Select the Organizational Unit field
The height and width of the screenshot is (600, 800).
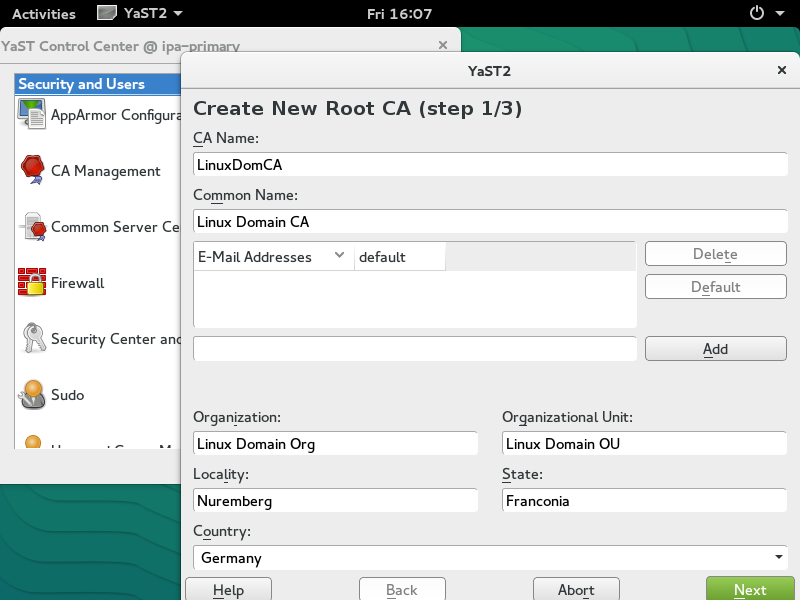pos(644,444)
